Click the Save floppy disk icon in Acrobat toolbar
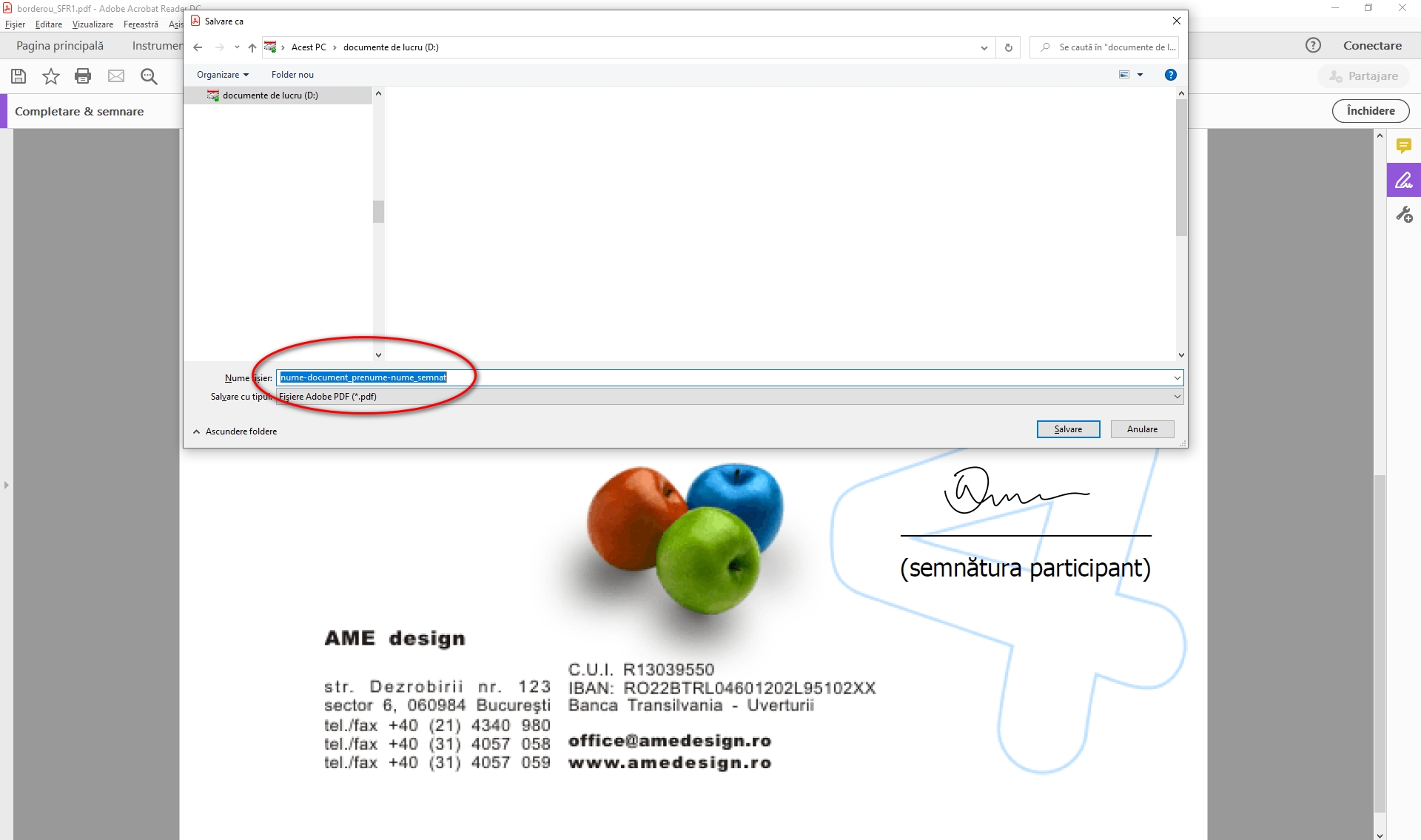Screen dimensions: 1421x840 pos(19,76)
